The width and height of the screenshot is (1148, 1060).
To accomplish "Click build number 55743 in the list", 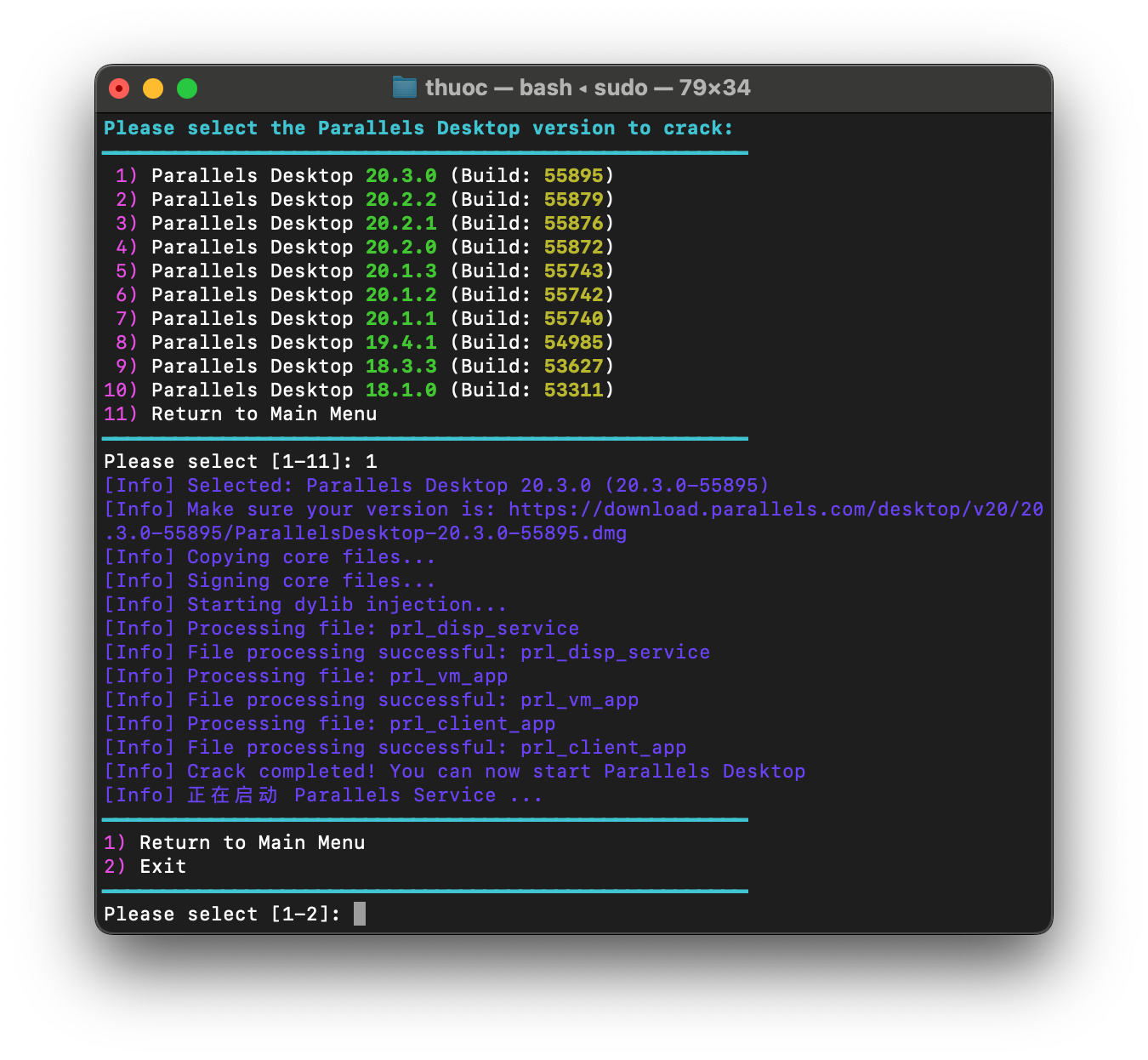I will pyautogui.click(x=573, y=271).
